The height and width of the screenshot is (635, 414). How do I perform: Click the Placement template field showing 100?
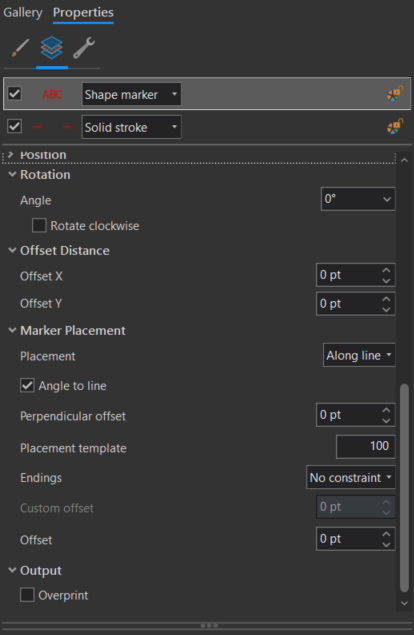coord(365,447)
